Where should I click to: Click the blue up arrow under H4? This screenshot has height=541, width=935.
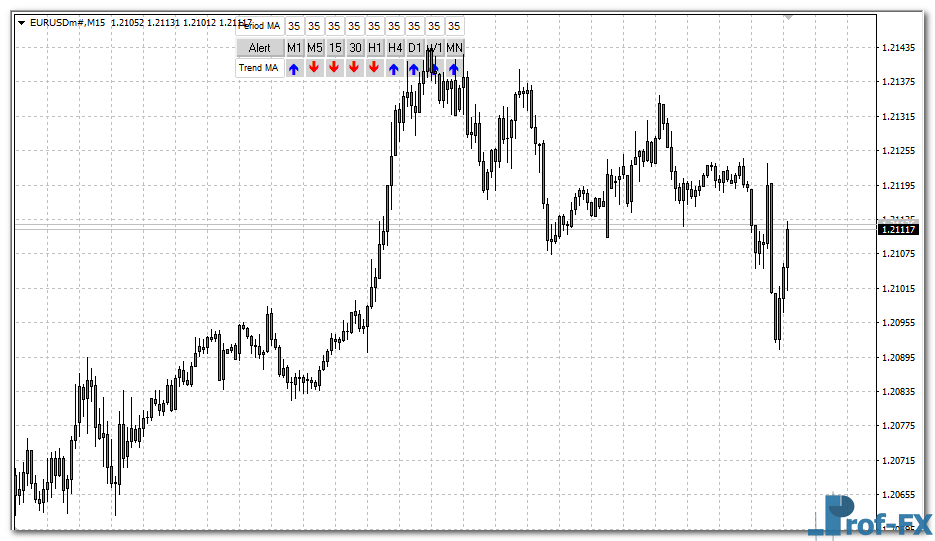394,68
